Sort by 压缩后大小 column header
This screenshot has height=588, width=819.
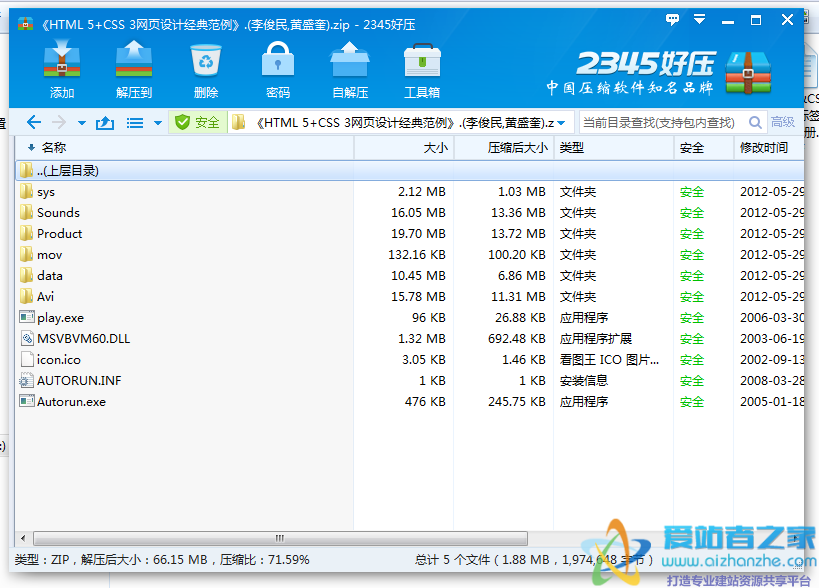pyautogui.click(x=504, y=148)
